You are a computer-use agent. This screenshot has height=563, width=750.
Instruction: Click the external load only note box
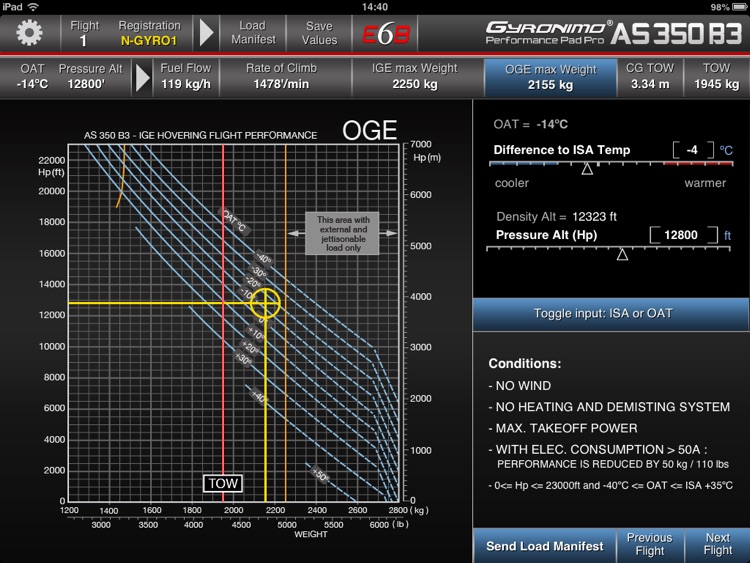pyautogui.click(x=342, y=233)
